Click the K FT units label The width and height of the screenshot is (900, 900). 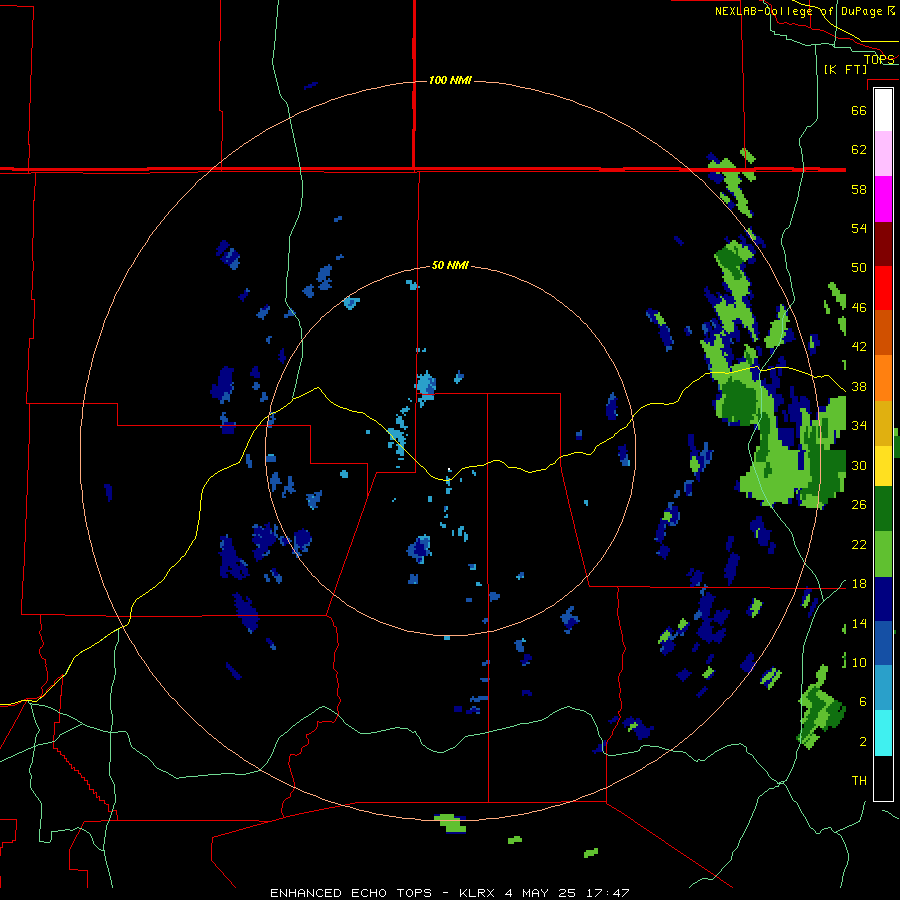pyautogui.click(x=845, y=70)
